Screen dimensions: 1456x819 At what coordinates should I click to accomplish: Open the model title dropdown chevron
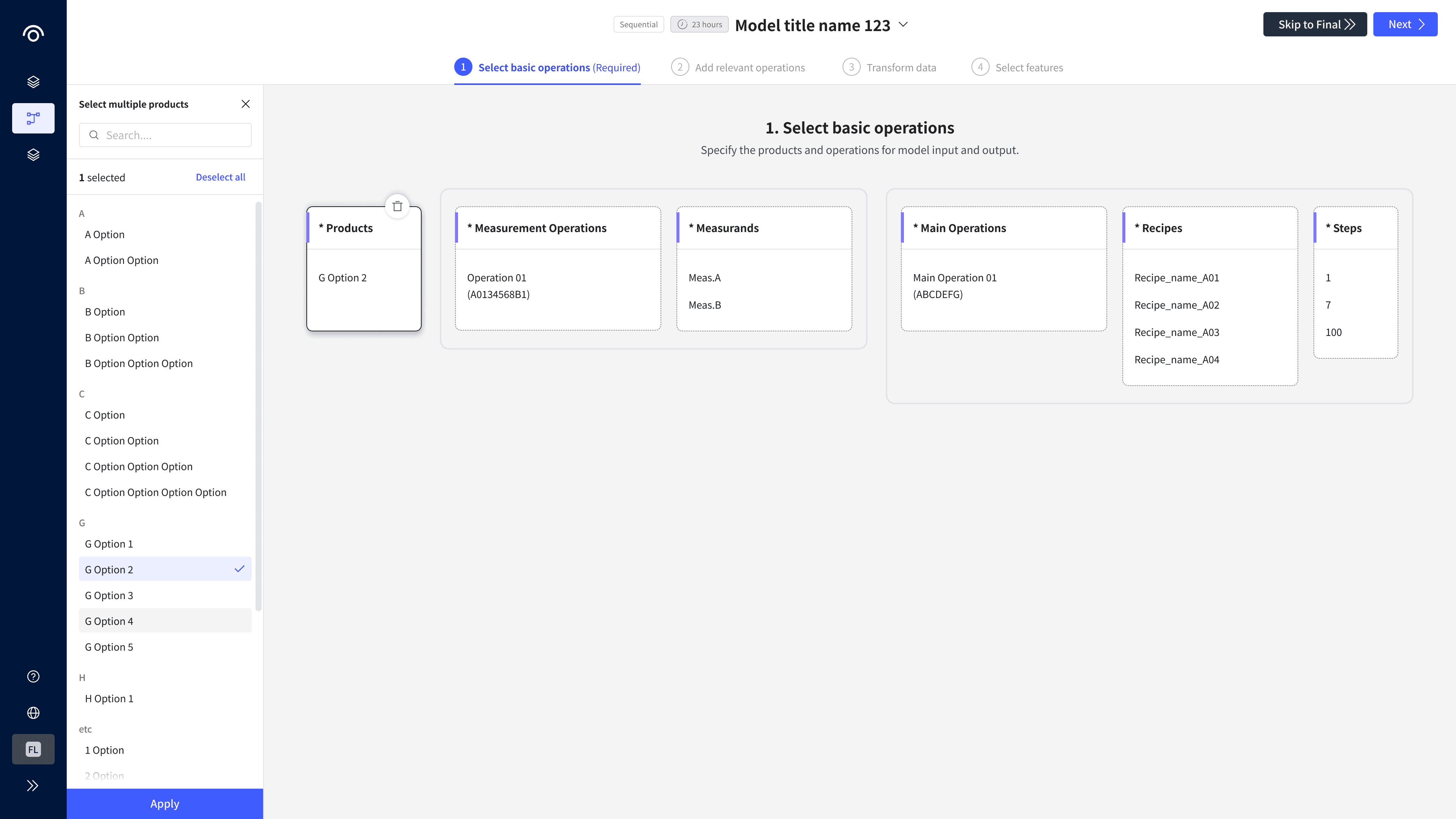(903, 25)
